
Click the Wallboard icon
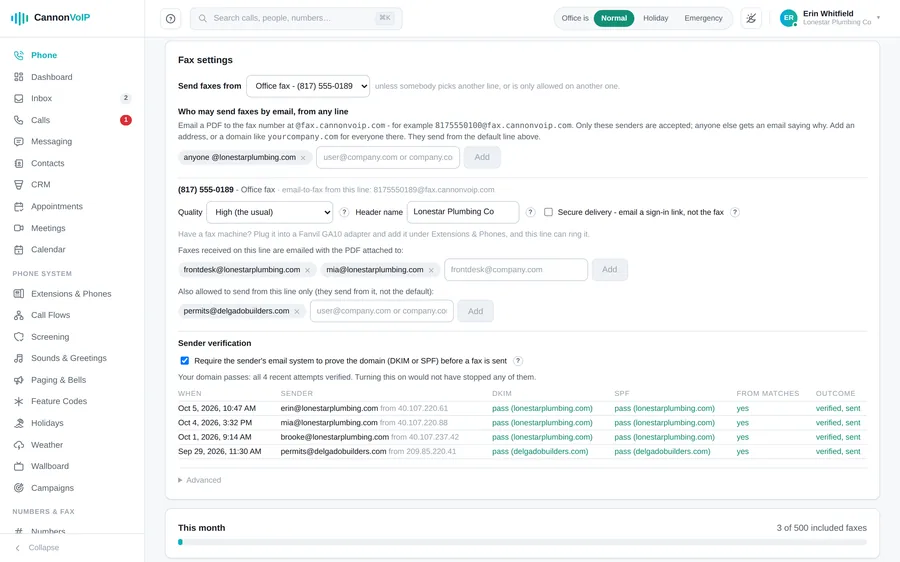click(19, 466)
